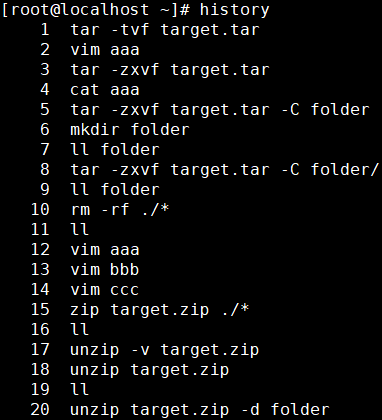
Task: Click history line 1 tar -tvf target.tar
Action: 165,30
